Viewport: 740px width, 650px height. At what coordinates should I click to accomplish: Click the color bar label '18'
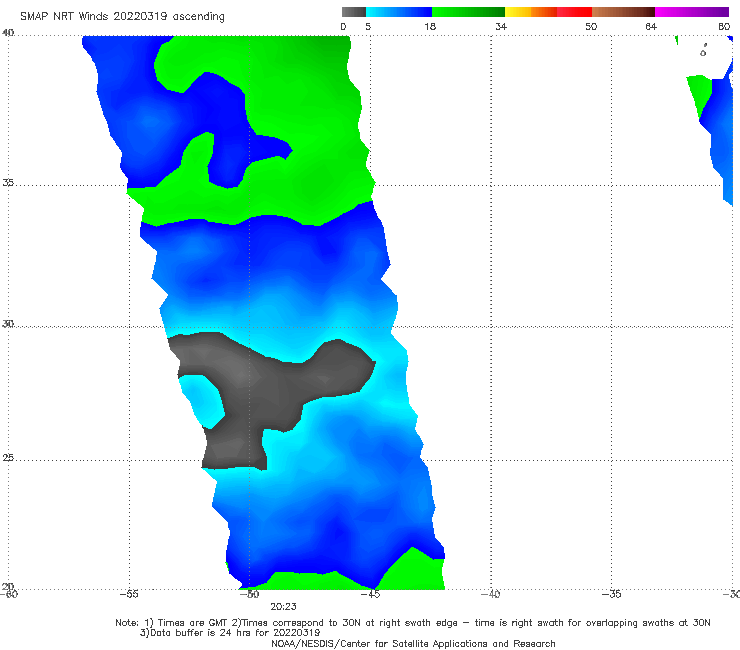click(430, 26)
